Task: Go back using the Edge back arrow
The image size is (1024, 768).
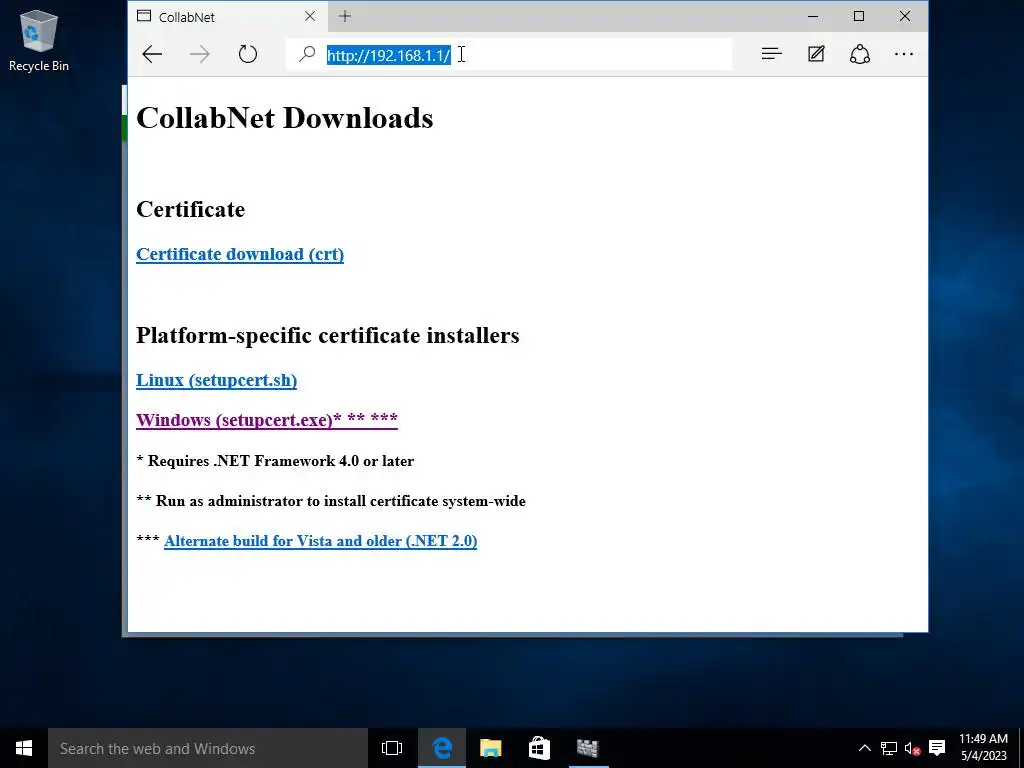Action: pos(152,54)
